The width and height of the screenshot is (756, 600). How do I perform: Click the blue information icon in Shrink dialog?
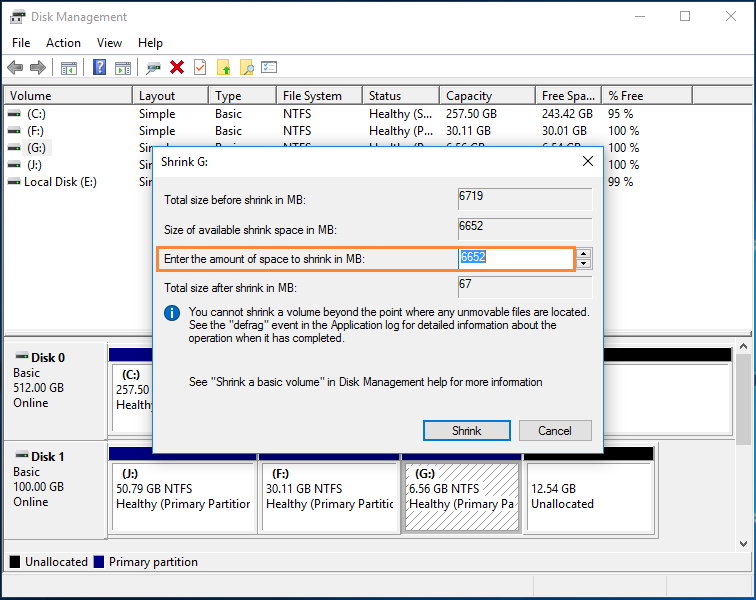point(172,313)
